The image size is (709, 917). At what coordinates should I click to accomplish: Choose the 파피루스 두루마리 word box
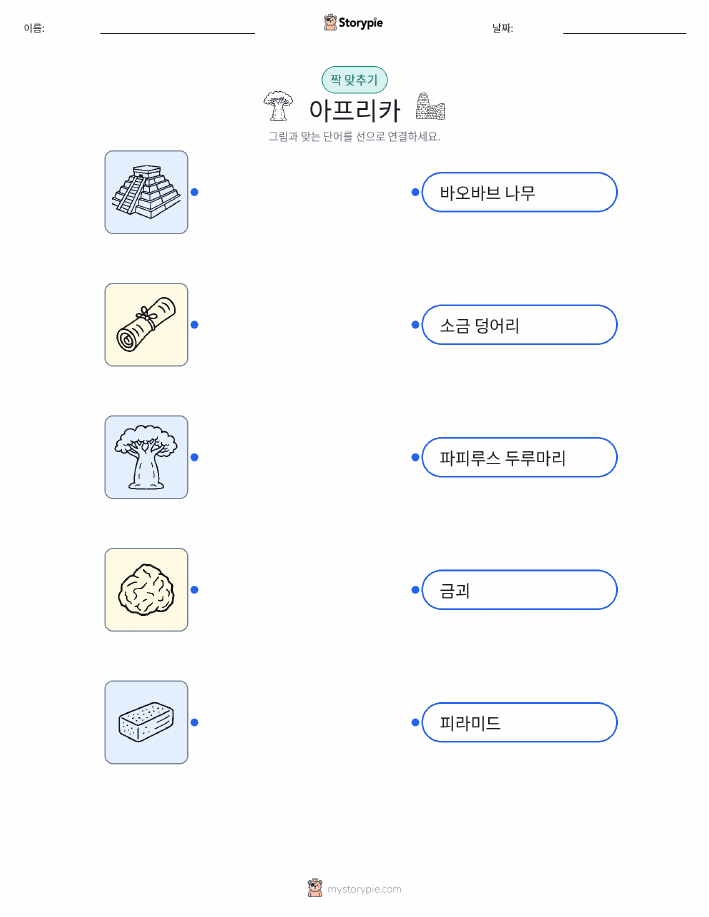(519, 457)
